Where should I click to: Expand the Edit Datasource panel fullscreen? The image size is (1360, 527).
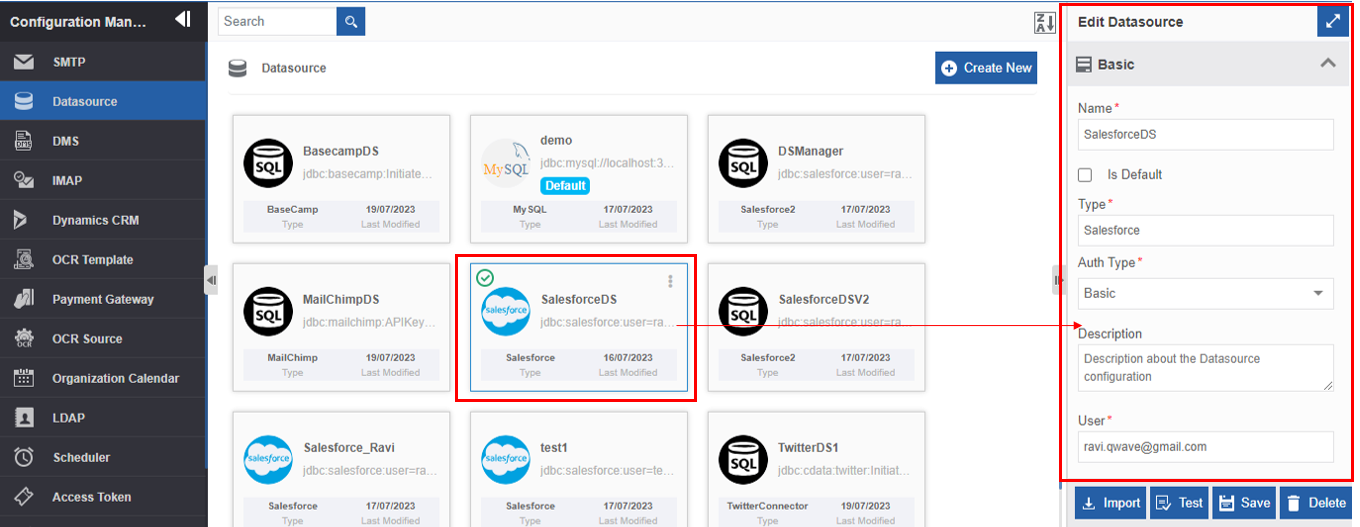(x=1332, y=21)
